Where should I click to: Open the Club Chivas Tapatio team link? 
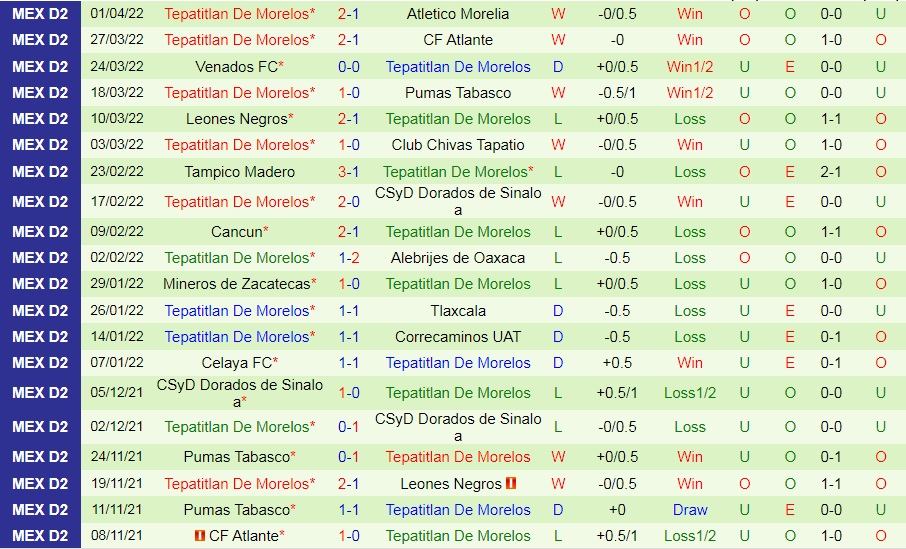coord(458,145)
